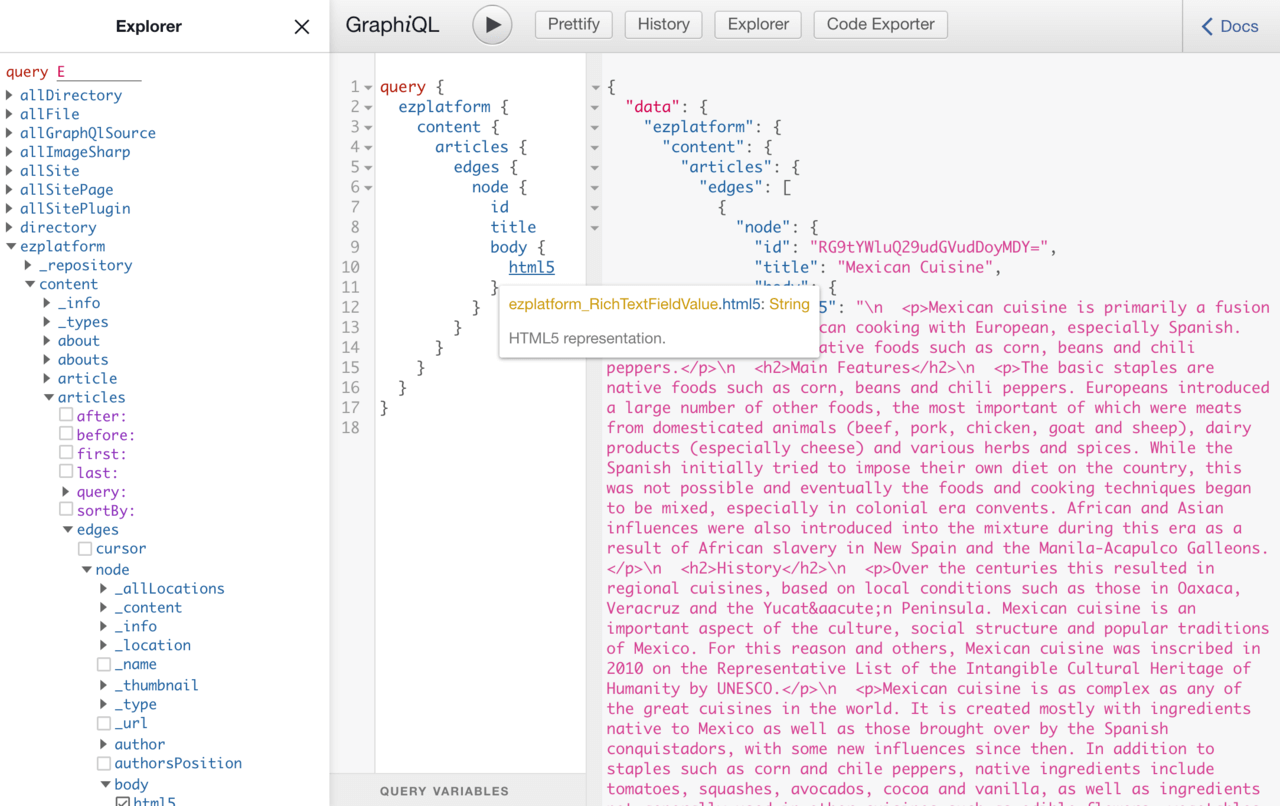Enable the before: argument checkbox
Viewport: 1280px width, 806px height.
coord(66,434)
